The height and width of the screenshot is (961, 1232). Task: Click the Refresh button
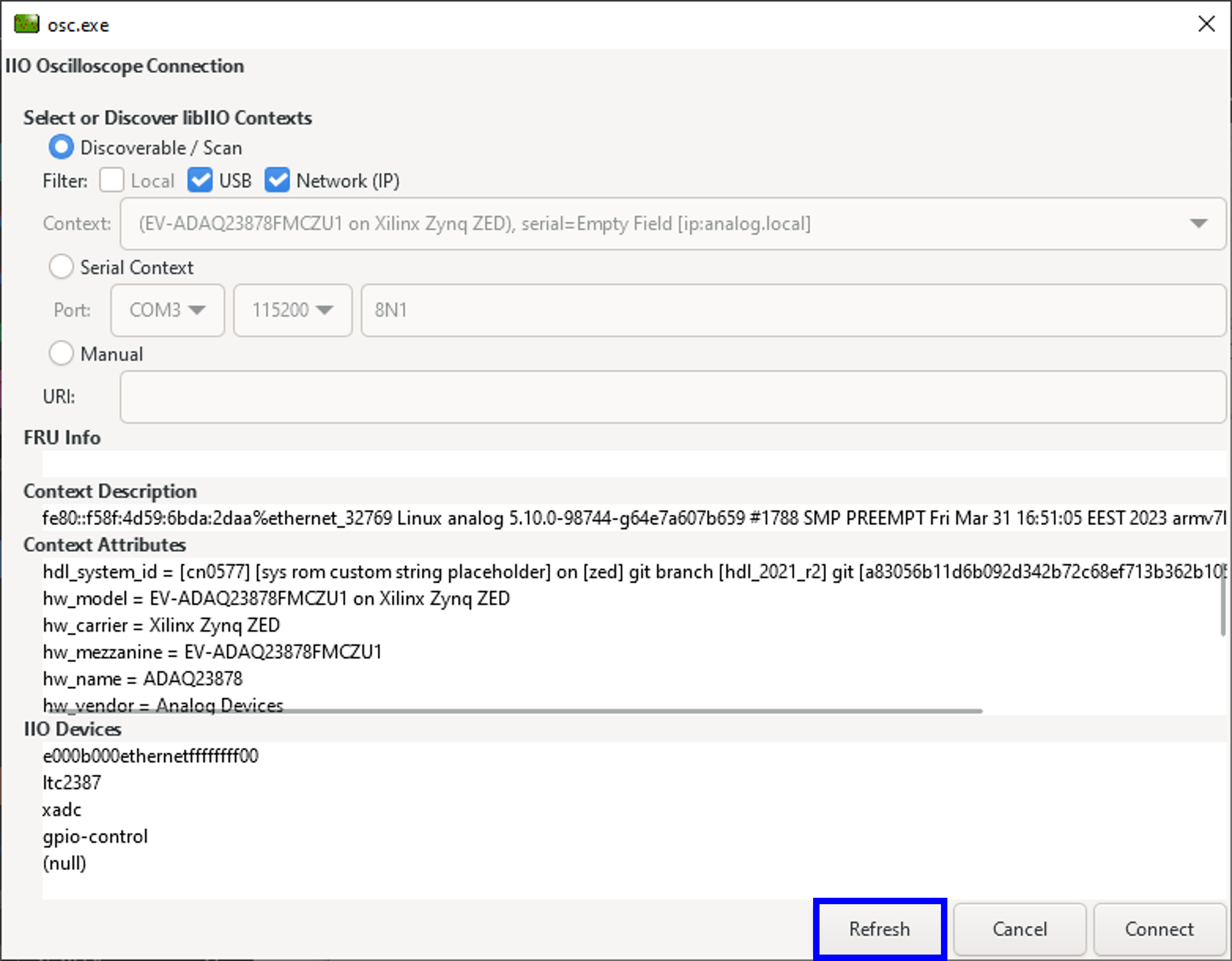[880, 929]
